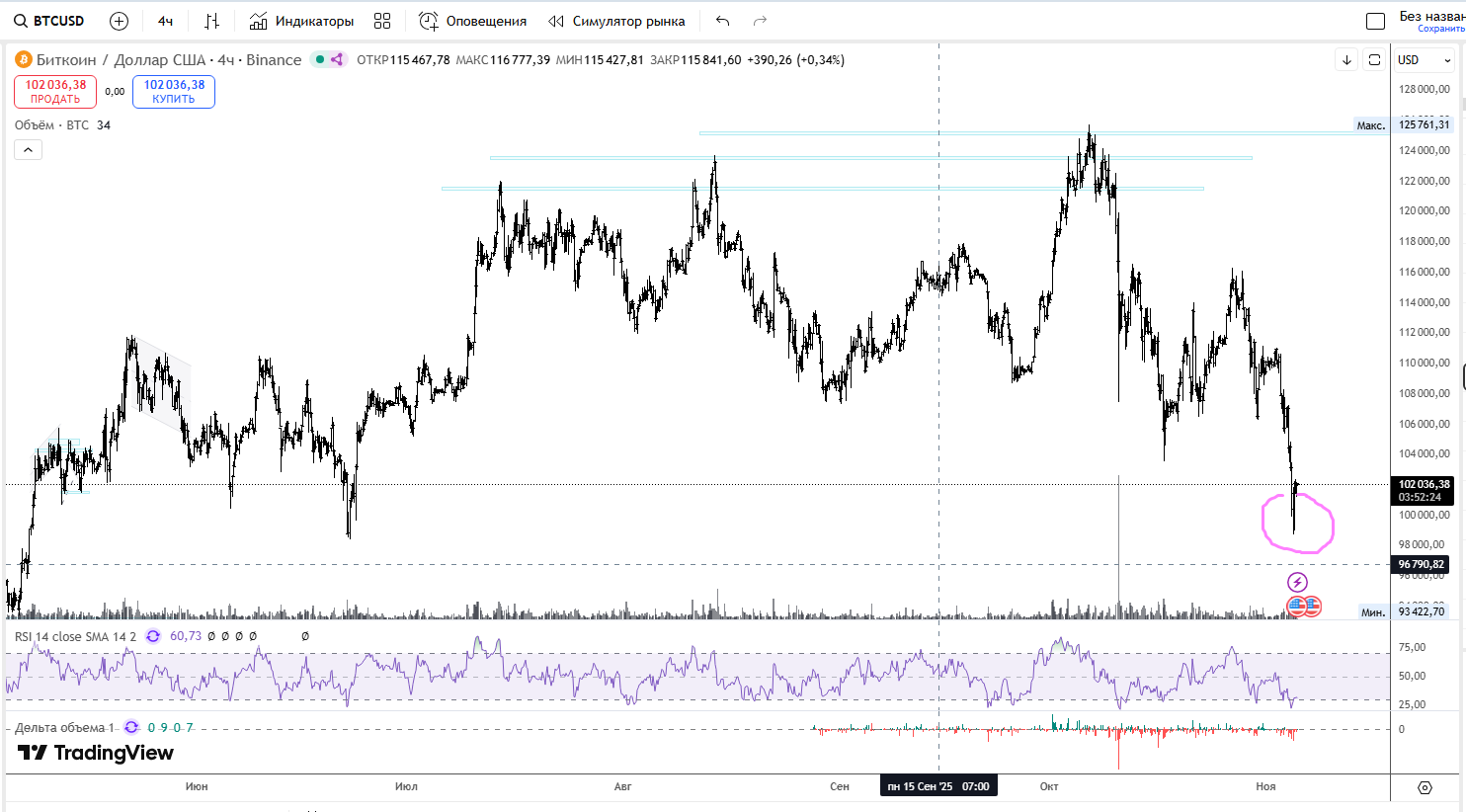Click the undo arrow
Screen dimensions: 1466x812
pyautogui.click(x=723, y=21)
